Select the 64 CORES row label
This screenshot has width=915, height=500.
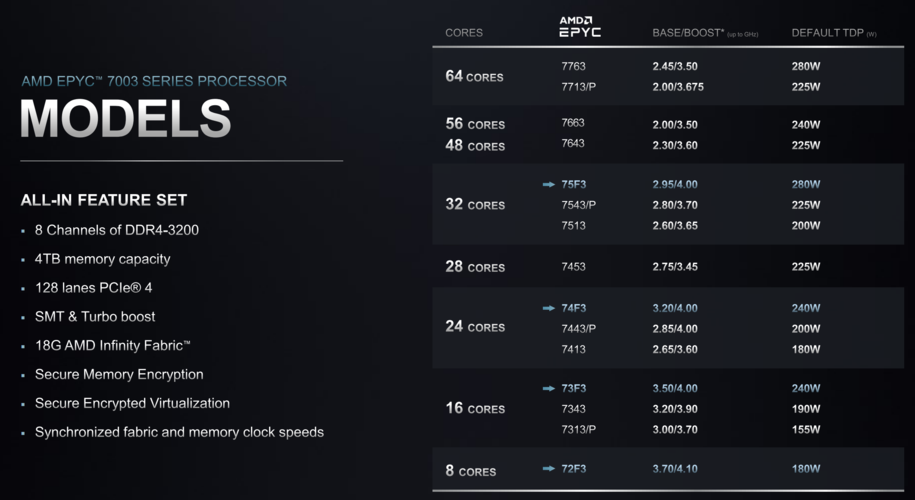coord(474,77)
